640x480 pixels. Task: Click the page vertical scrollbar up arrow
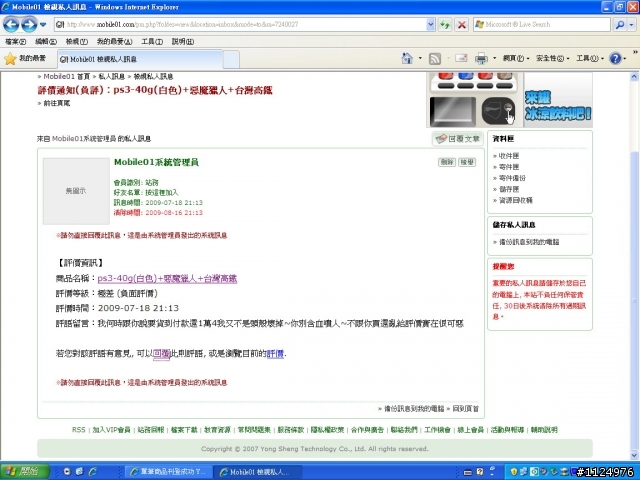(x=634, y=76)
